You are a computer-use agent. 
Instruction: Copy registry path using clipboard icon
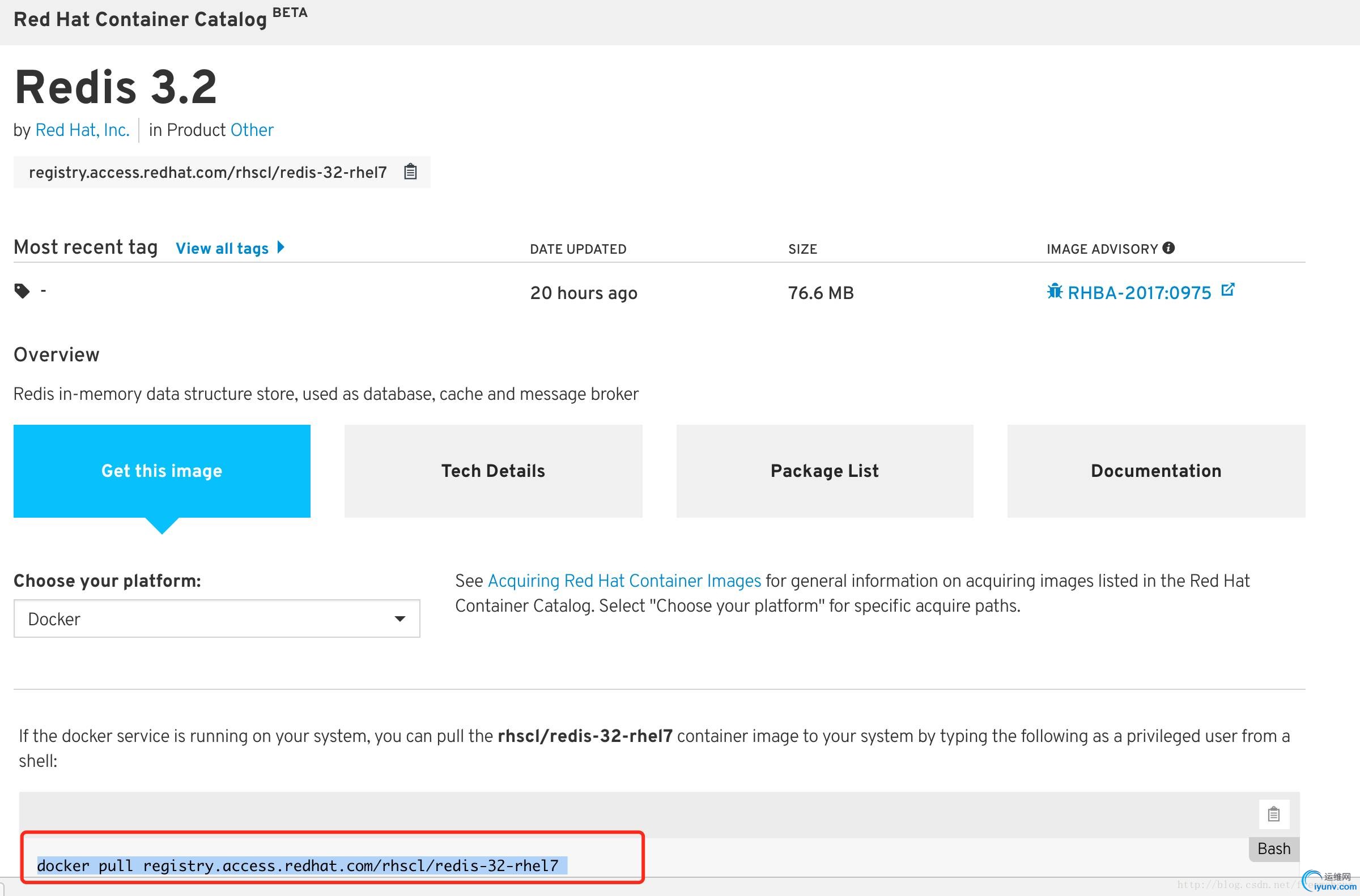point(410,172)
